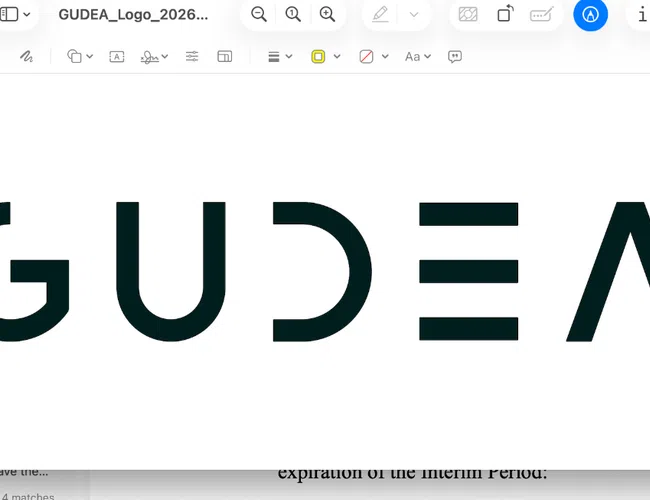
Task: Select the highlight pen tool
Action: click(x=380, y=15)
